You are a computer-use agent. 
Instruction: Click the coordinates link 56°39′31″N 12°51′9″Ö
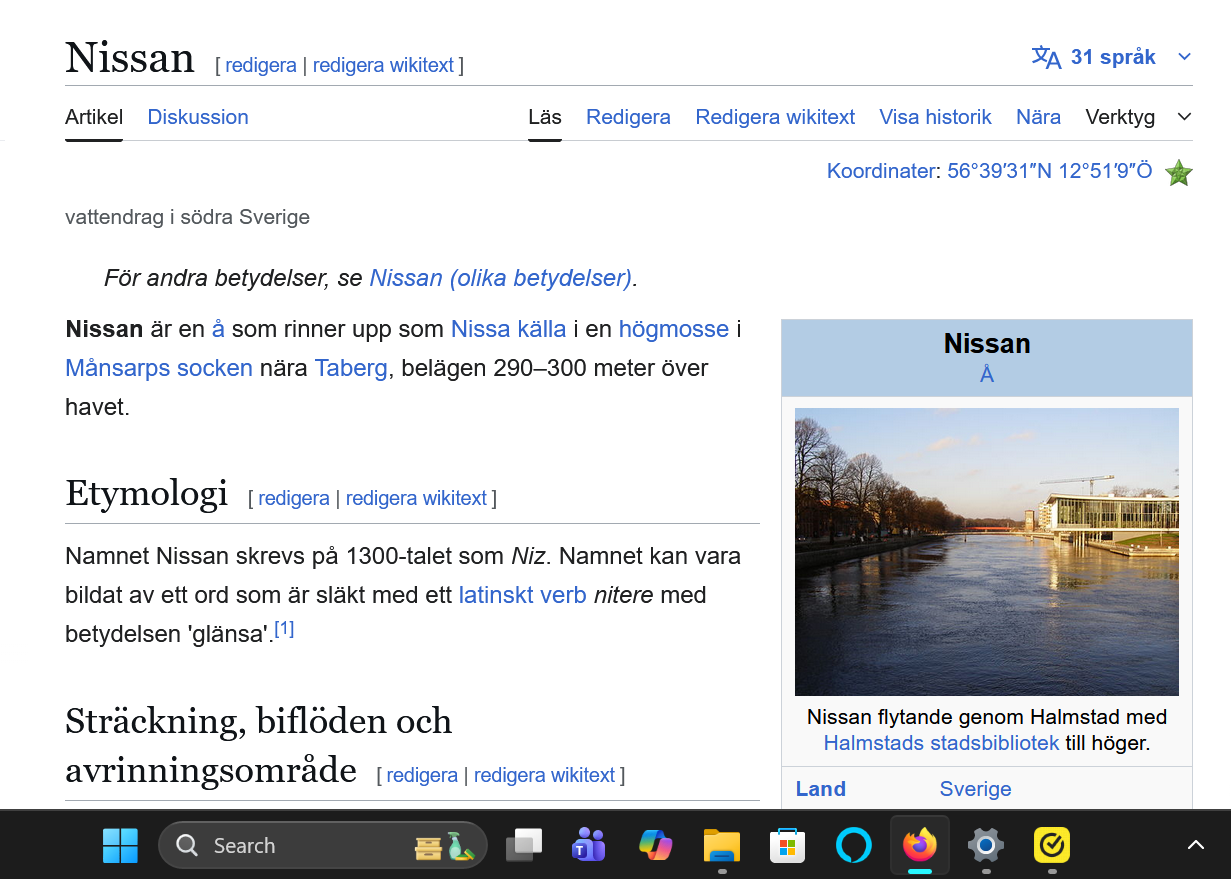click(x=1049, y=171)
